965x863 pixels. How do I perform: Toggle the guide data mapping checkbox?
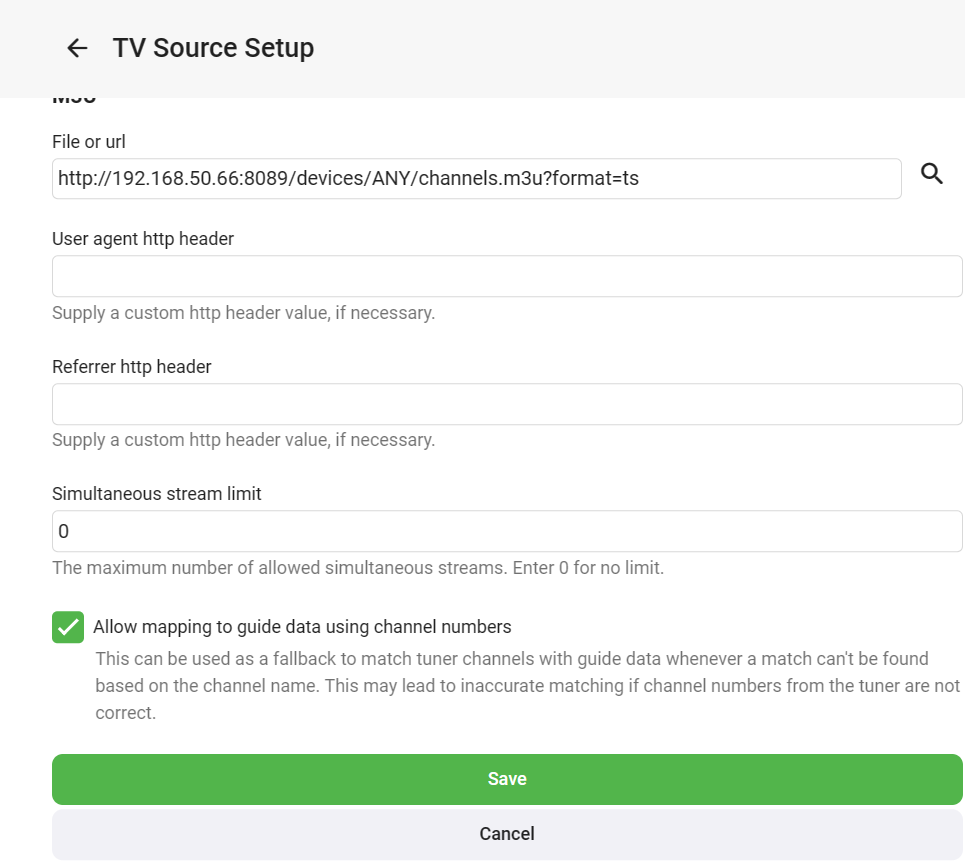tap(68, 628)
